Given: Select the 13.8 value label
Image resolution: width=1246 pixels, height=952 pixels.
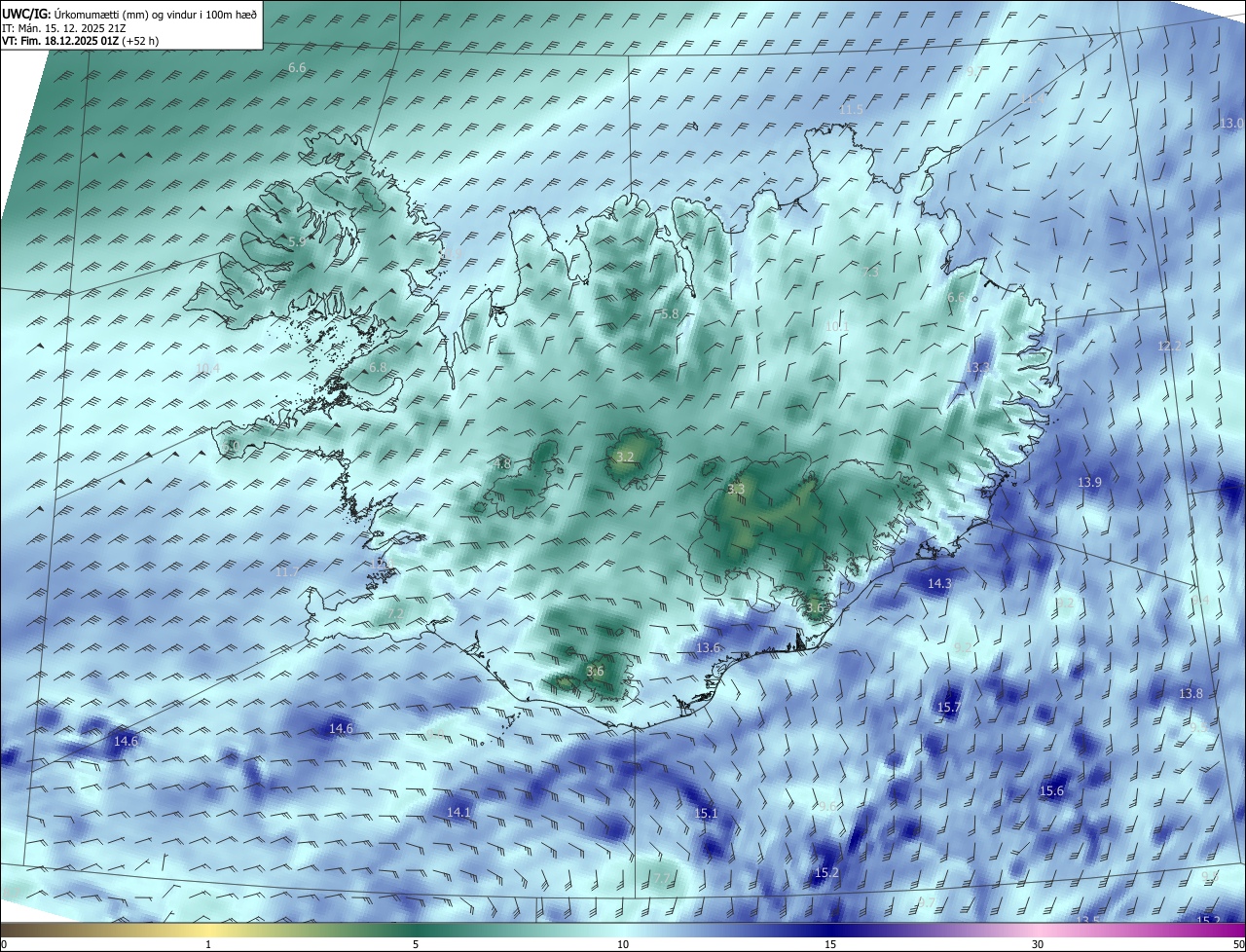Looking at the screenshot, I should point(1191,693).
